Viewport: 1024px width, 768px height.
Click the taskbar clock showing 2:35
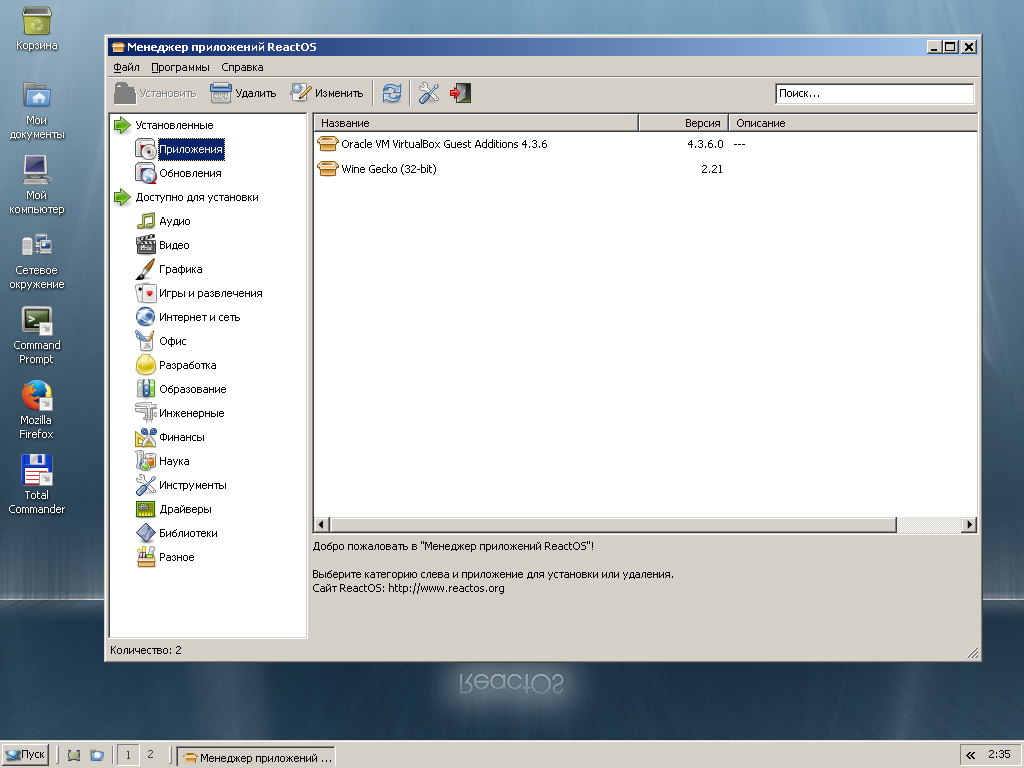pos(999,754)
